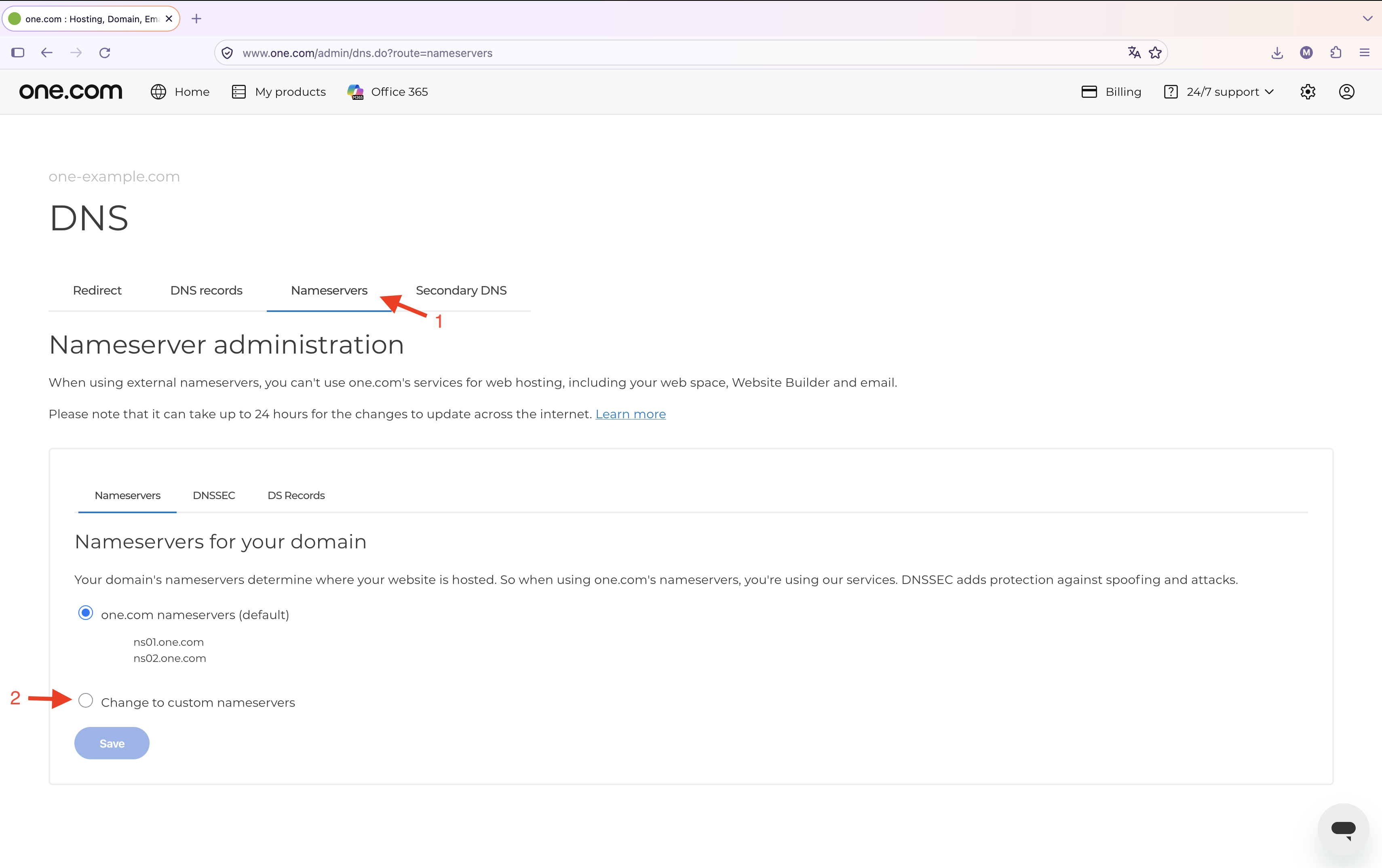Switch to the DNSSEC sub-tab

[213, 495]
